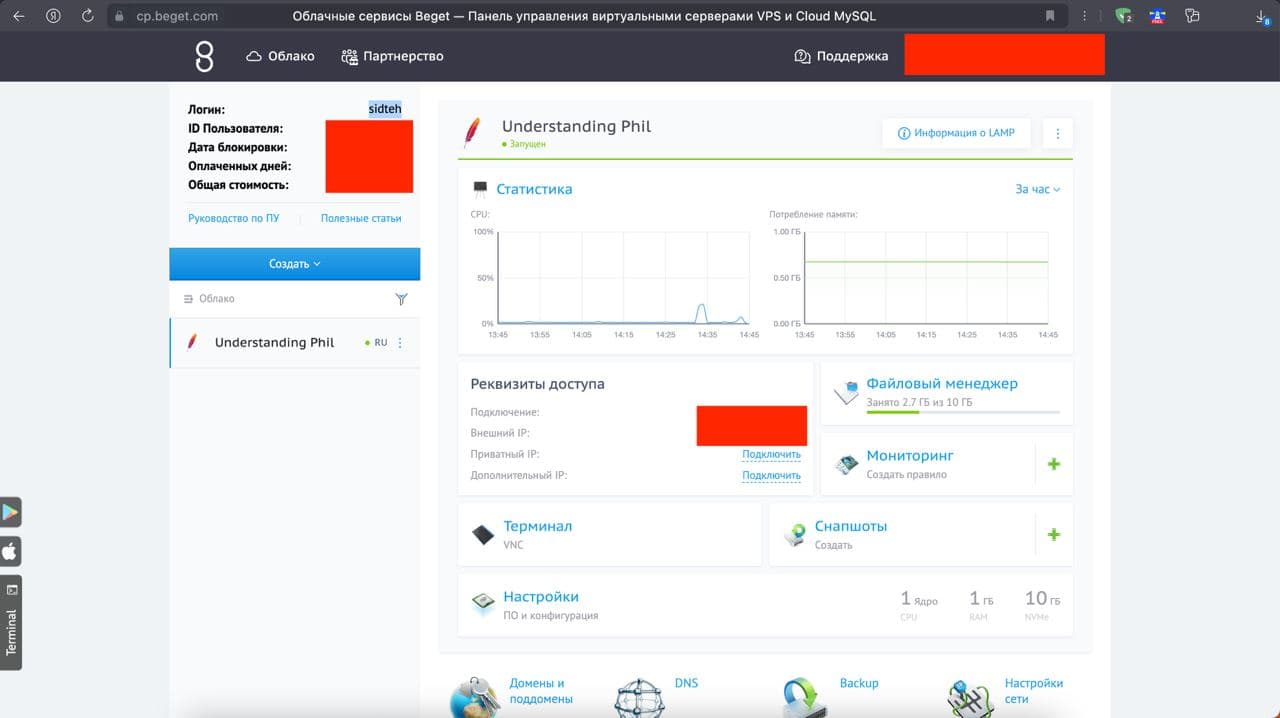The image size is (1280, 718).
Task: Open the File manager folder icon
Action: (x=846, y=392)
